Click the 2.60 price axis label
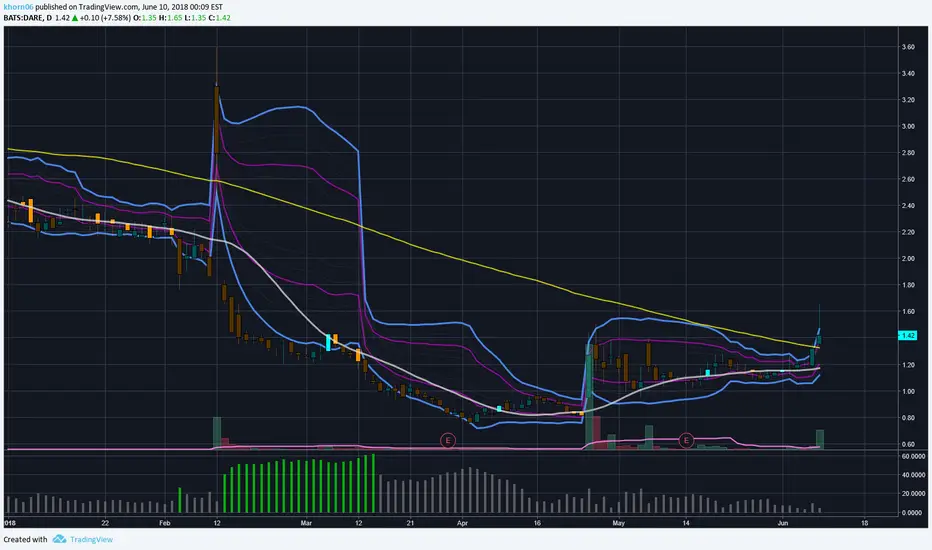This screenshot has height=550, width=932. click(908, 180)
